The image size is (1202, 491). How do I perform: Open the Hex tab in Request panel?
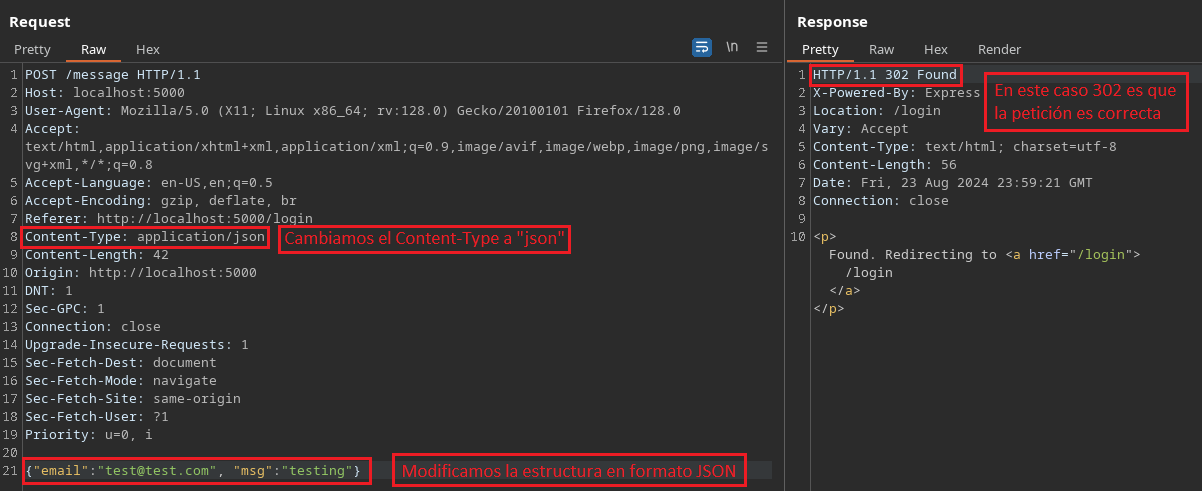tap(147, 49)
